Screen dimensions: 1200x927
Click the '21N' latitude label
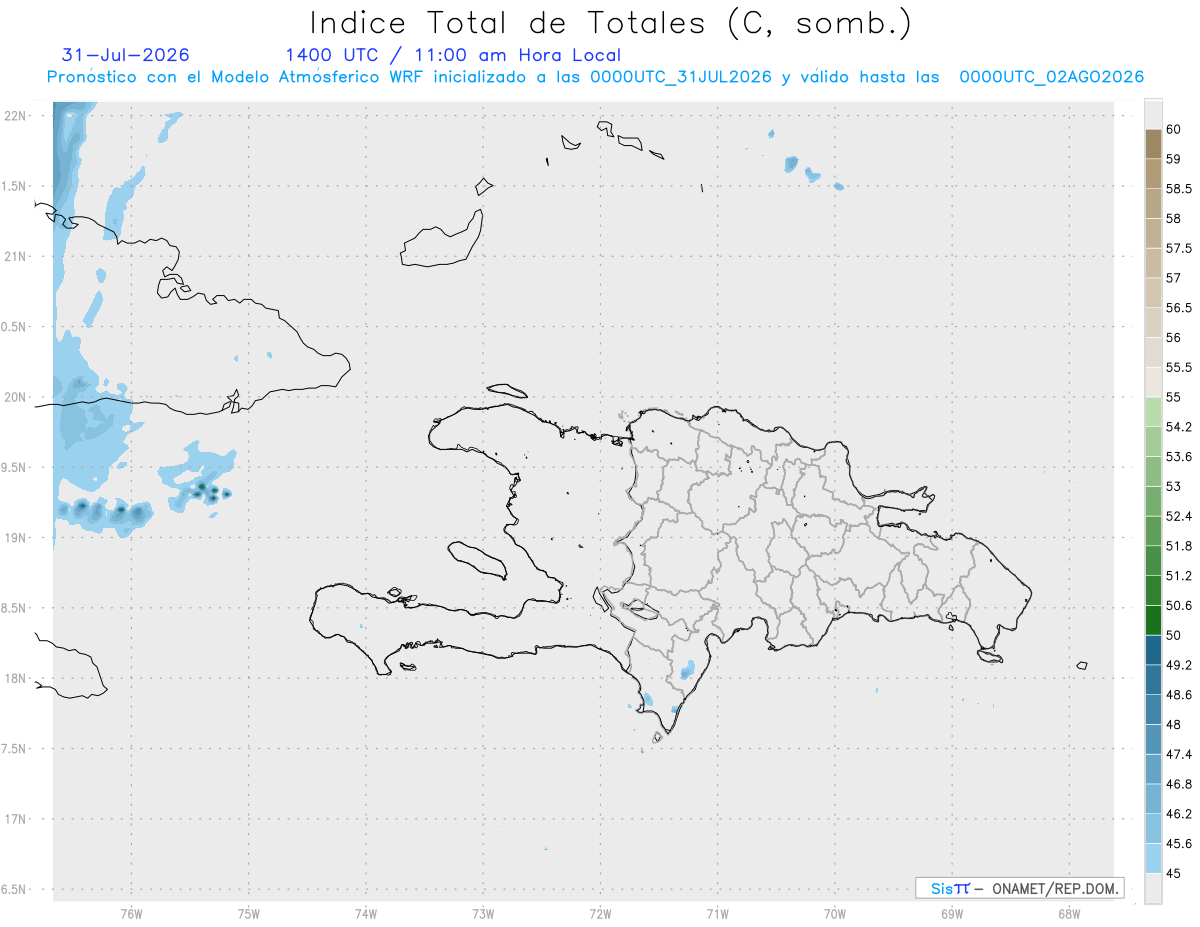click(17, 256)
